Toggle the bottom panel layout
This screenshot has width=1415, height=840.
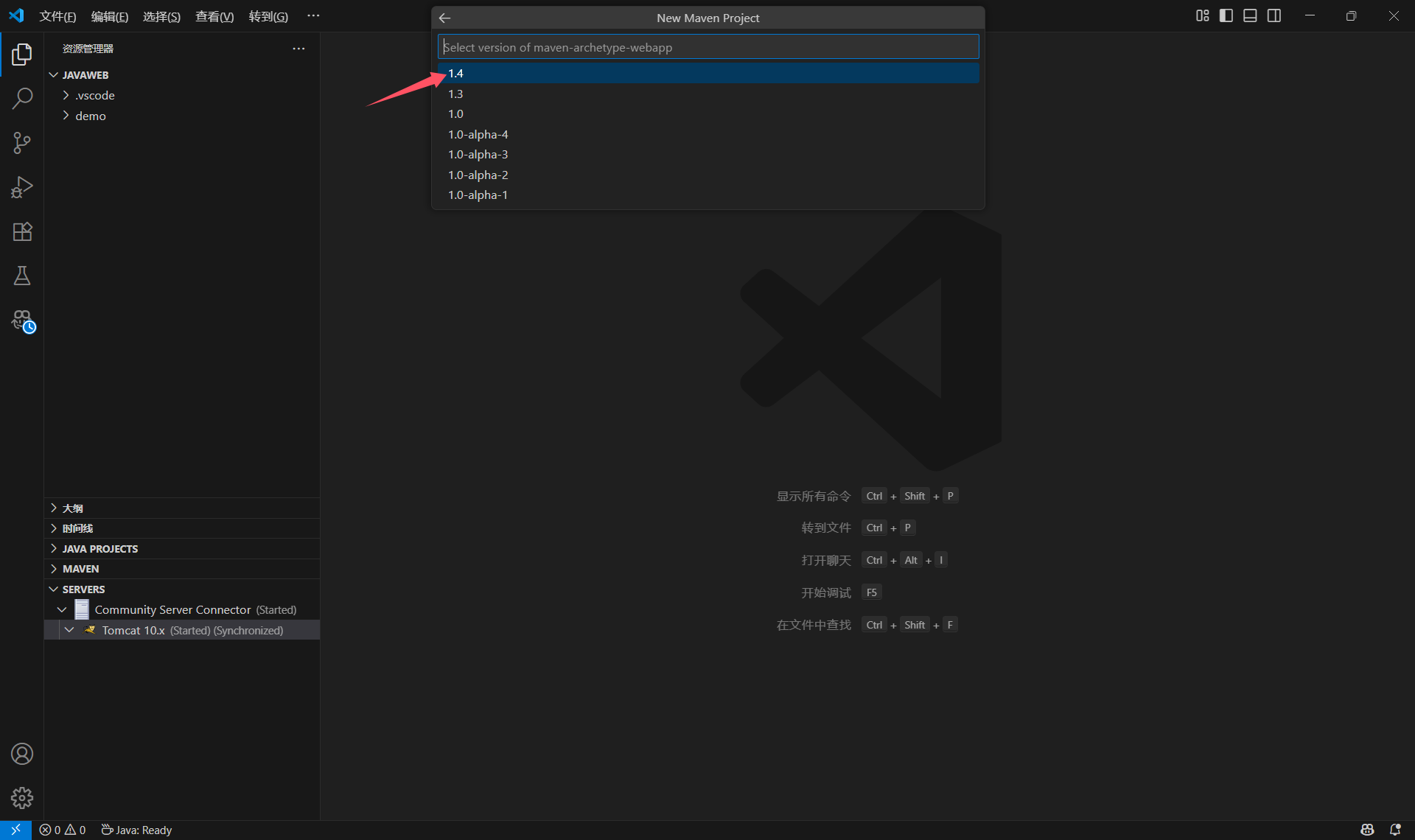(x=1250, y=15)
